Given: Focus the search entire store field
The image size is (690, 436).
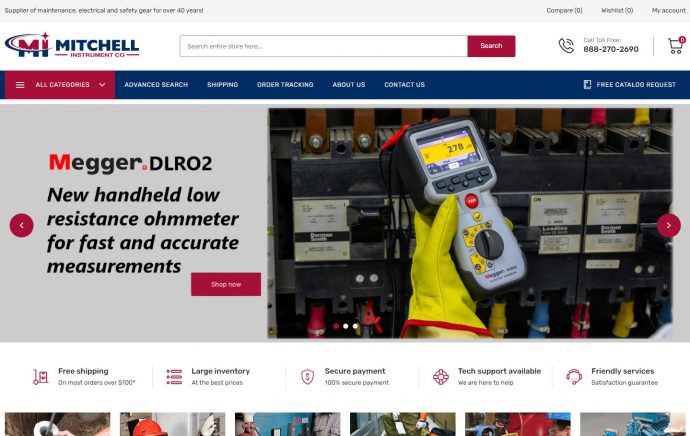Looking at the screenshot, I should [323, 46].
